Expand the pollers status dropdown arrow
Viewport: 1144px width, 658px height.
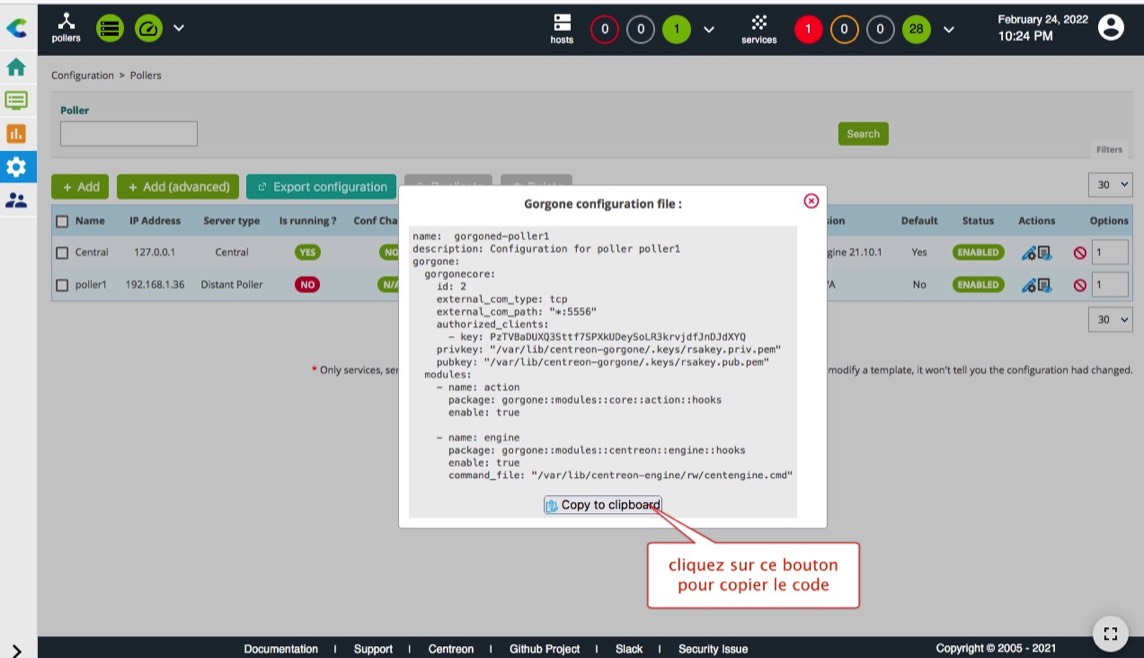(x=179, y=28)
